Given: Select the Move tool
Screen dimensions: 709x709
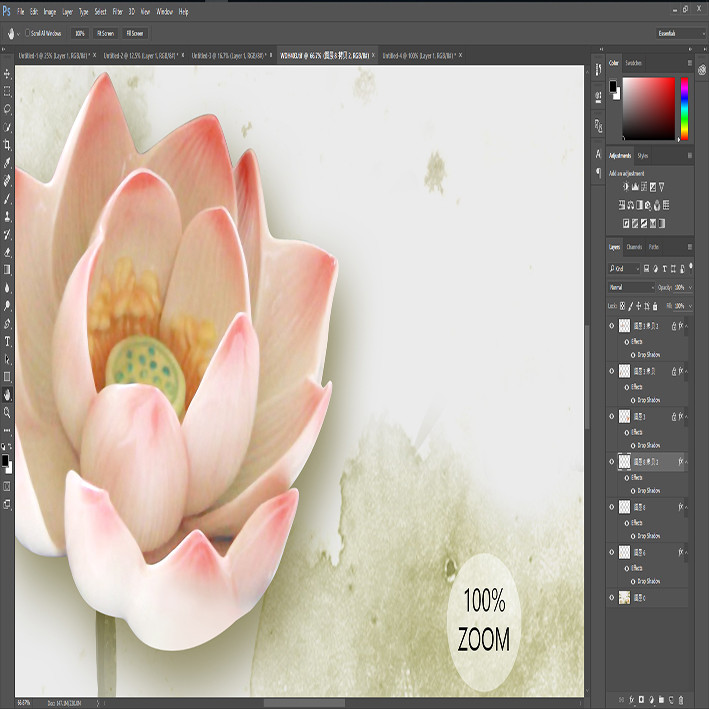Looking at the screenshot, I should [x=7, y=74].
